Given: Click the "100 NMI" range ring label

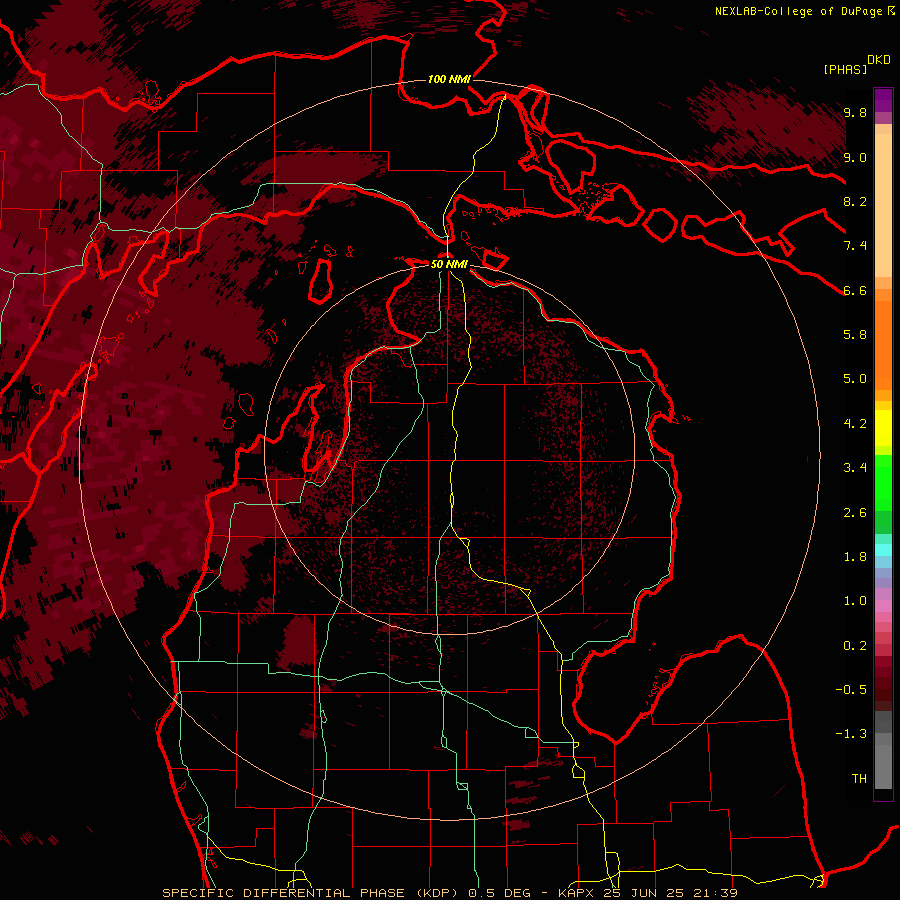Looking at the screenshot, I should (x=449, y=79).
